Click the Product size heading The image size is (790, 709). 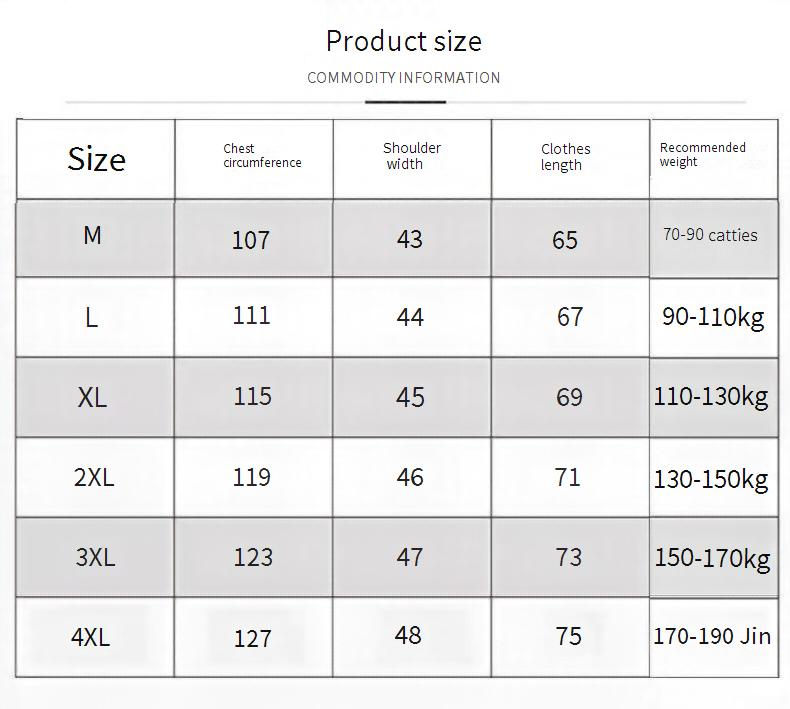[x=403, y=41]
